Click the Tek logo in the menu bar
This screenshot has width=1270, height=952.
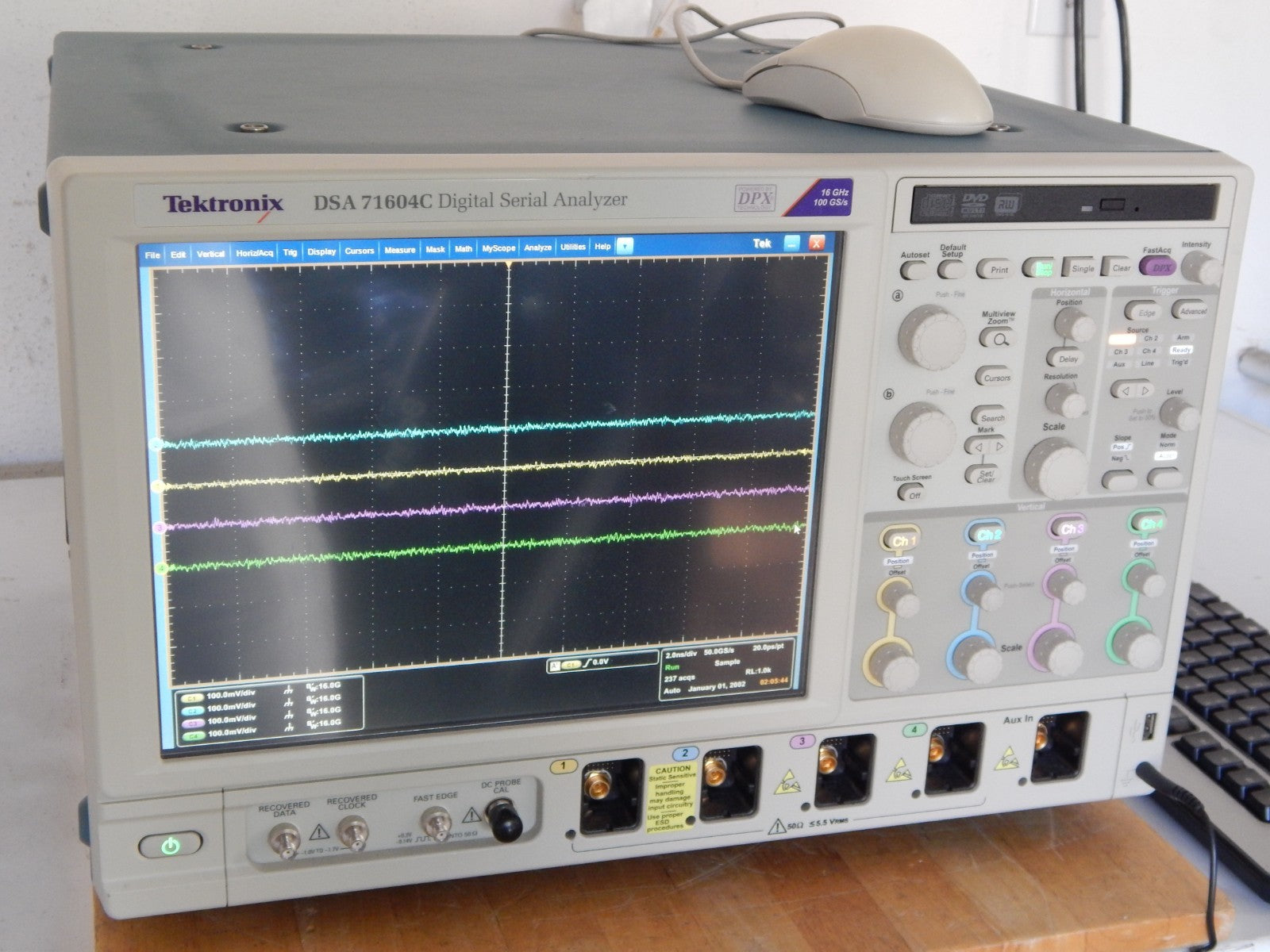click(760, 243)
